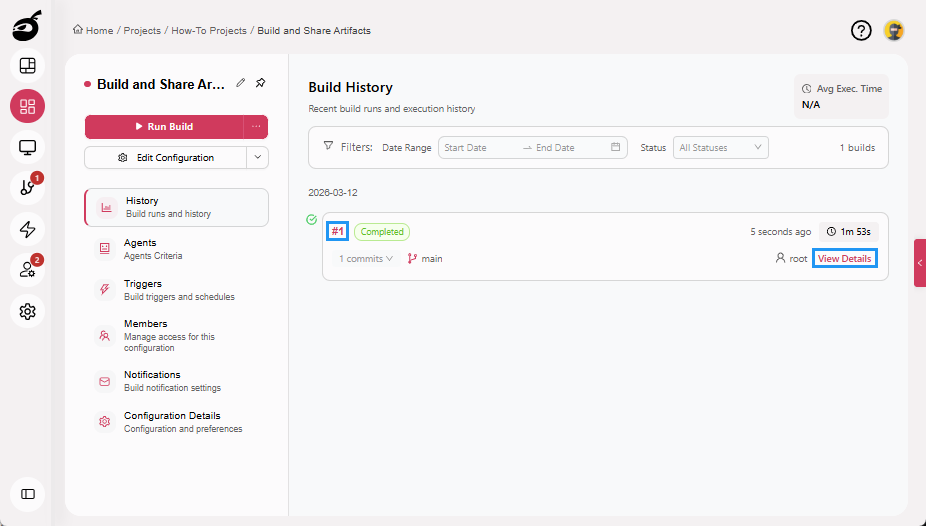The height and width of the screenshot is (526, 926).
Task: Click the app logo in the sidebar
Action: point(27,25)
